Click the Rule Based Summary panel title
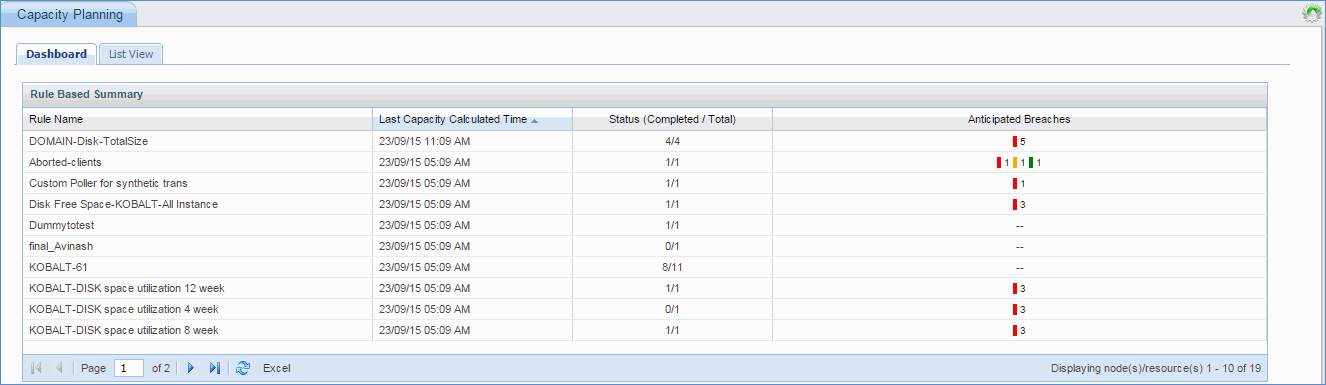Viewport: 1326px width, 385px height. tap(86, 94)
